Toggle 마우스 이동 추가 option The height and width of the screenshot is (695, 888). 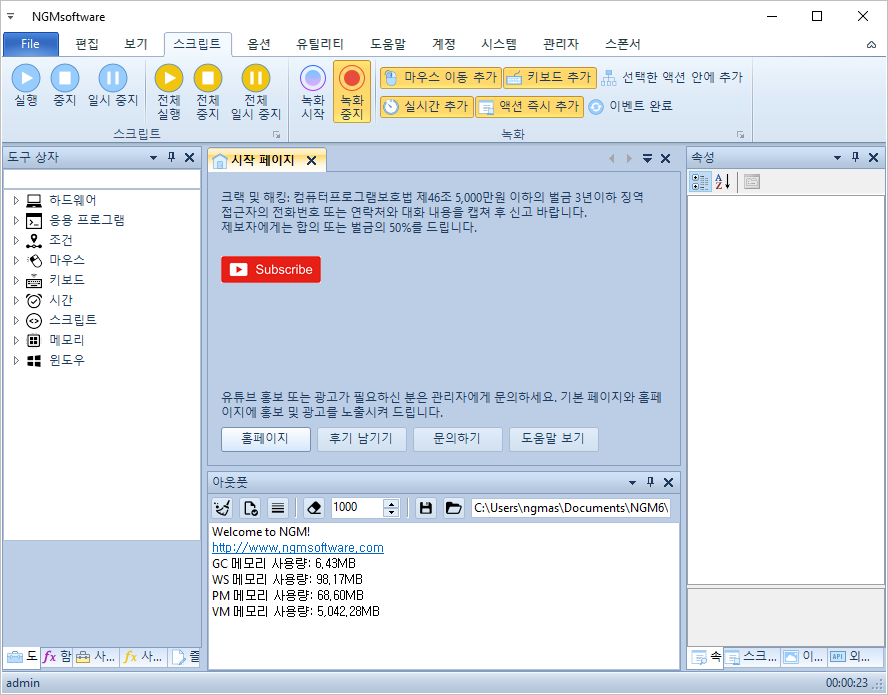[441, 78]
